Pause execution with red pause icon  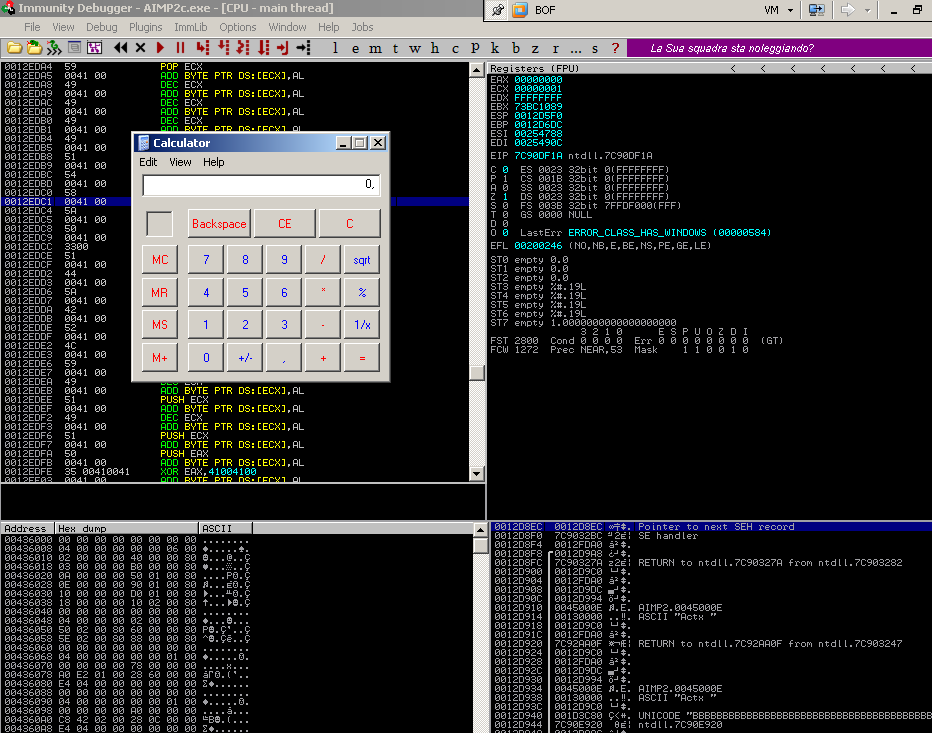tap(180, 48)
